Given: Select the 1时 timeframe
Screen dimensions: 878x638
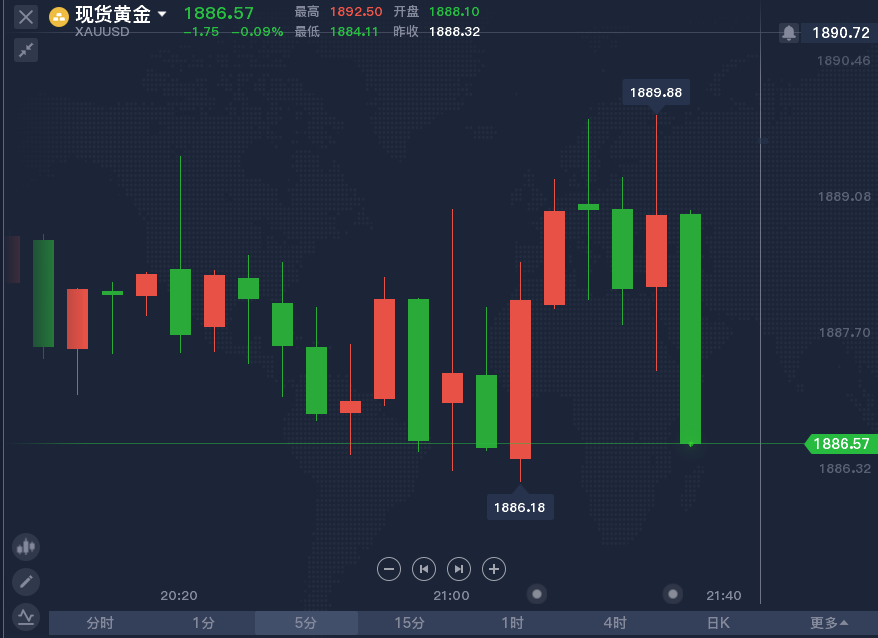Looking at the screenshot, I should [x=512, y=623].
